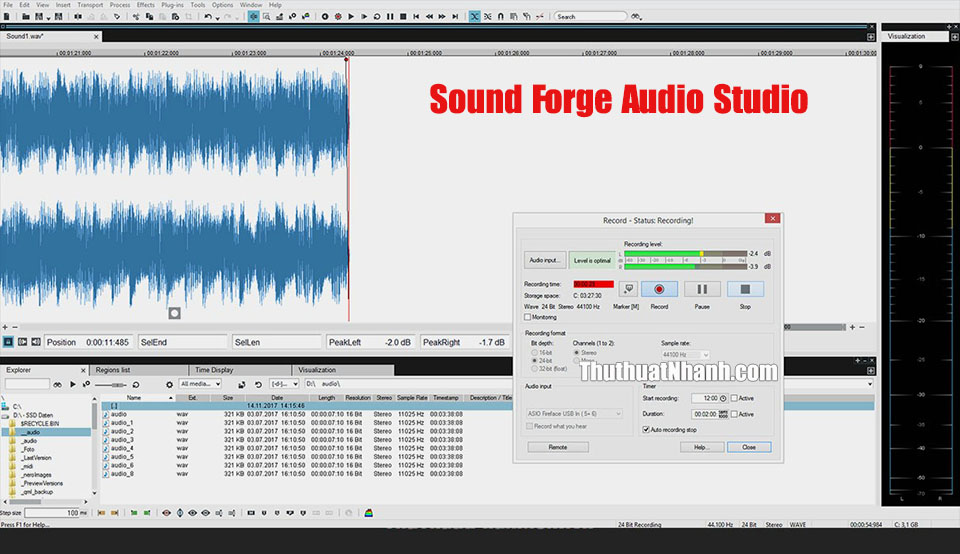Open the Transport menu
The height and width of the screenshot is (554, 960).
click(x=90, y=4)
